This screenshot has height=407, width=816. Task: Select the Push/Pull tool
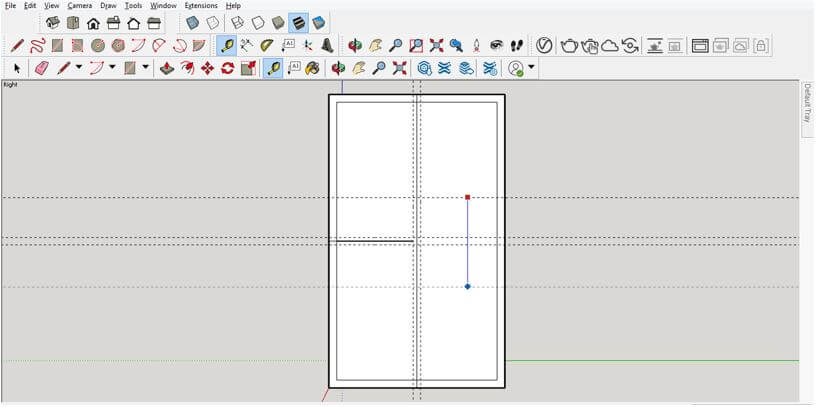[x=167, y=68]
